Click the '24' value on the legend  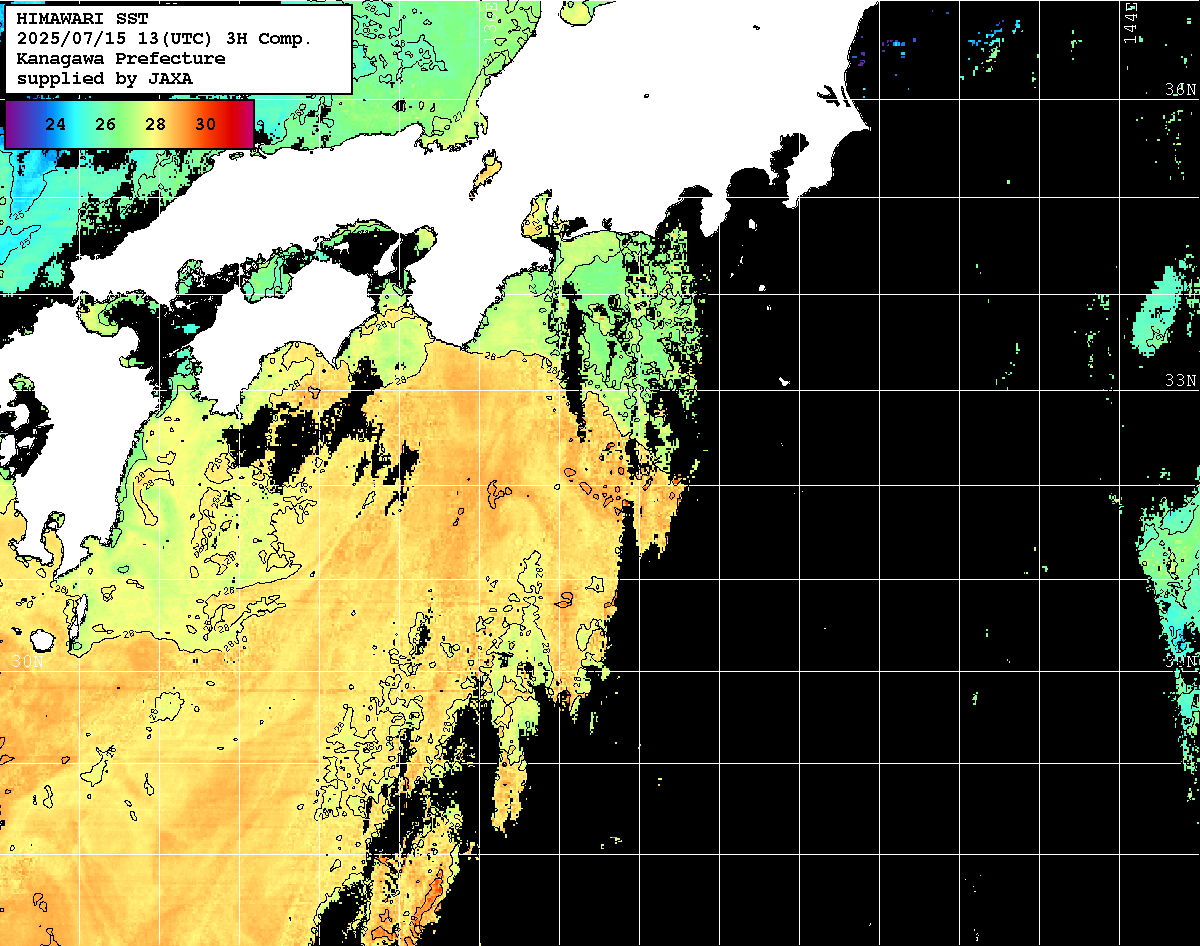click(56, 125)
